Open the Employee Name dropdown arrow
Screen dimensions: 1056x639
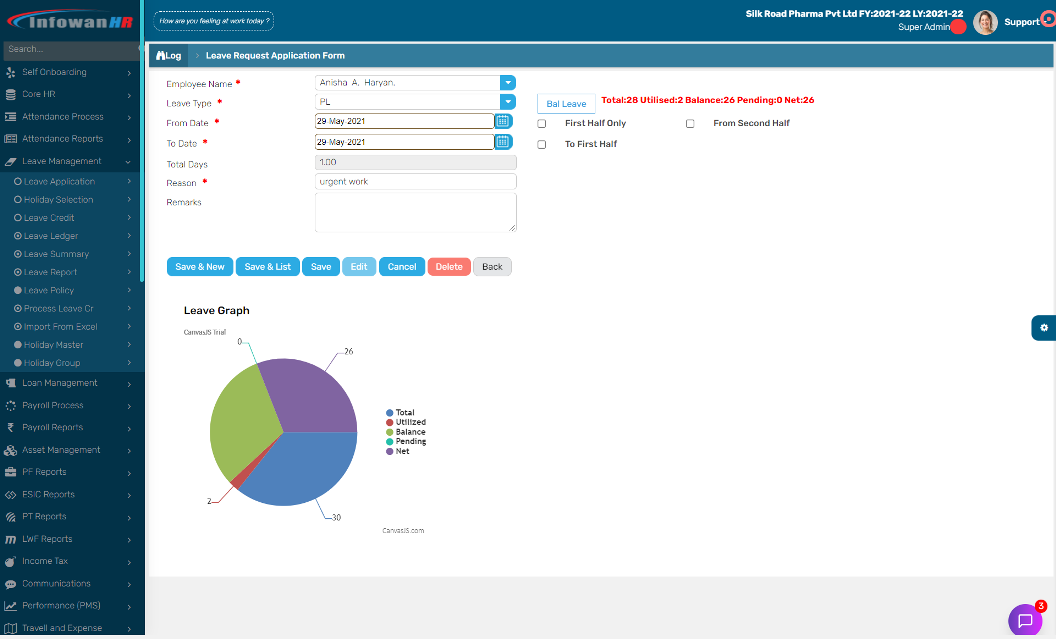point(508,83)
